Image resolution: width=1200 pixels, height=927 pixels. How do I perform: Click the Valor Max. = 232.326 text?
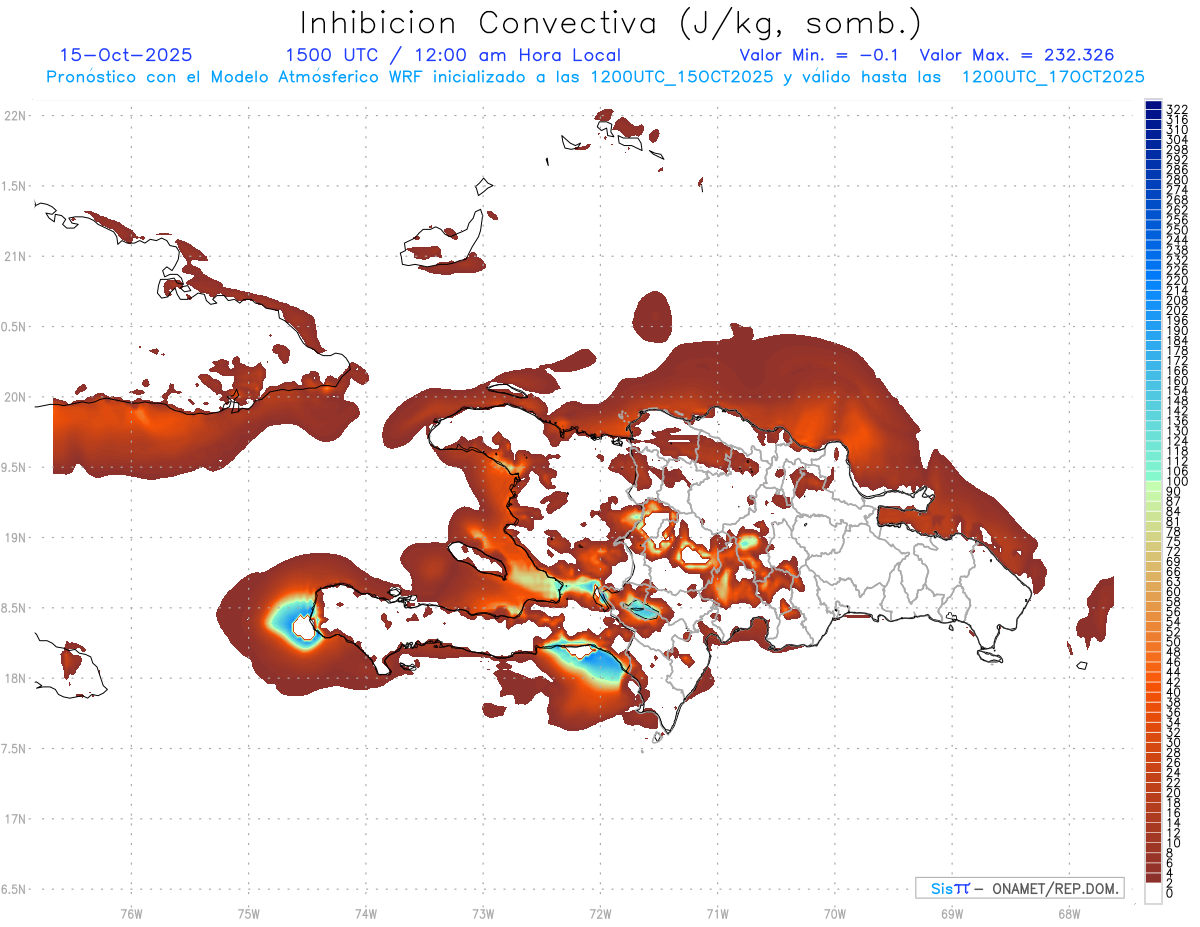pos(1016,55)
